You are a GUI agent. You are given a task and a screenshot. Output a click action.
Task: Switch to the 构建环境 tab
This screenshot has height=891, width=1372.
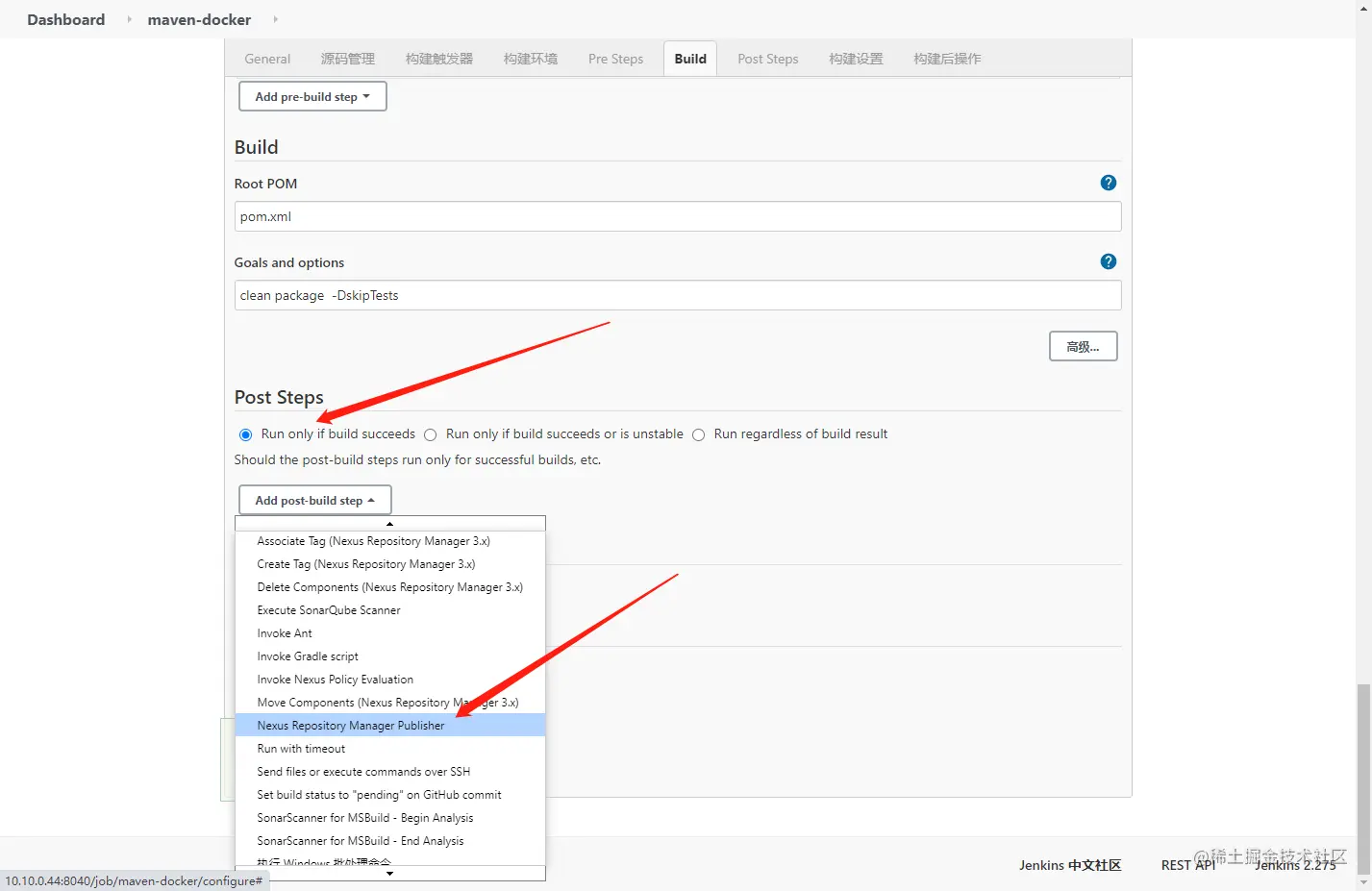pos(531,59)
